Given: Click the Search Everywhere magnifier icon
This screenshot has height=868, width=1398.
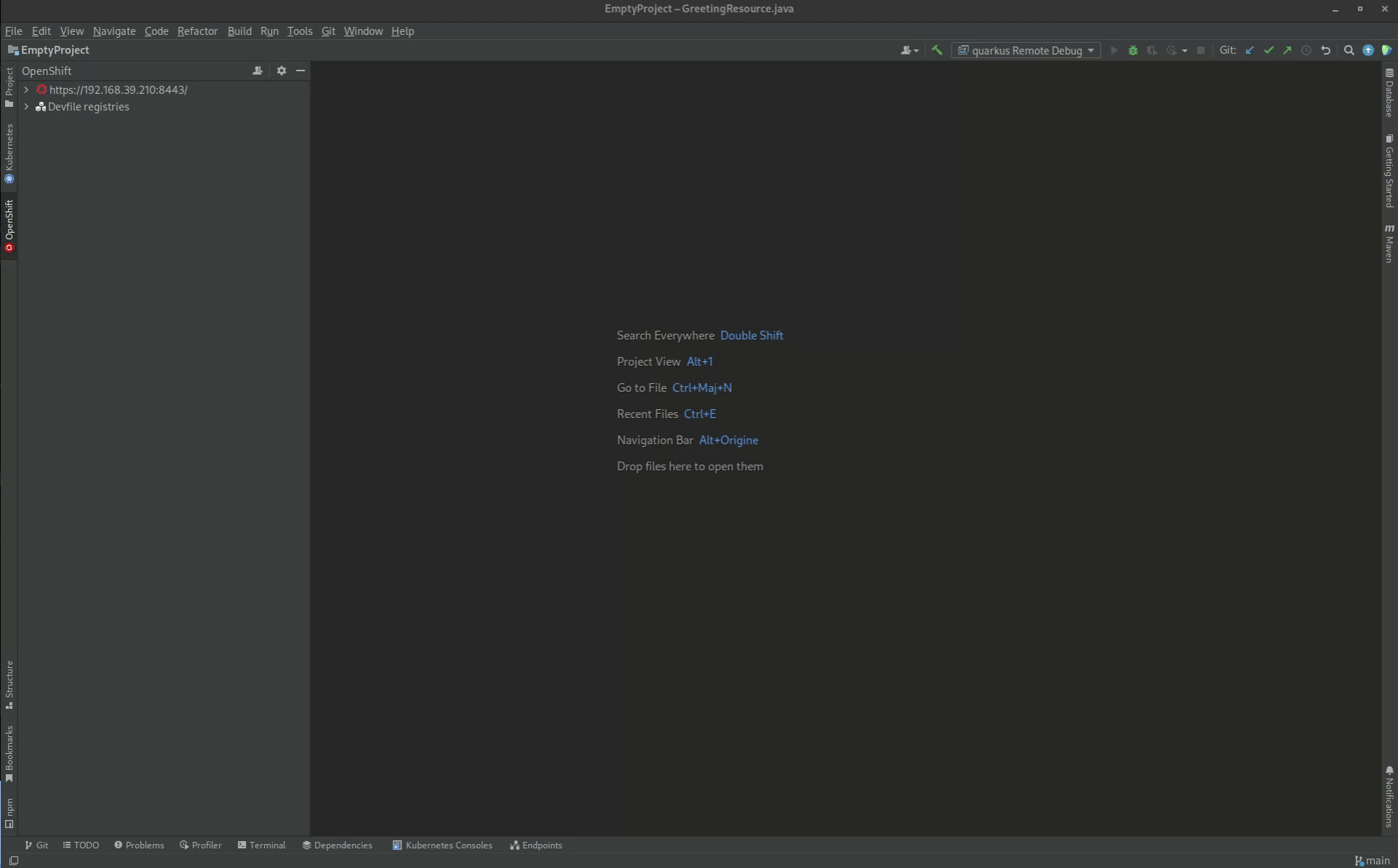Looking at the screenshot, I should tap(1348, 50).
